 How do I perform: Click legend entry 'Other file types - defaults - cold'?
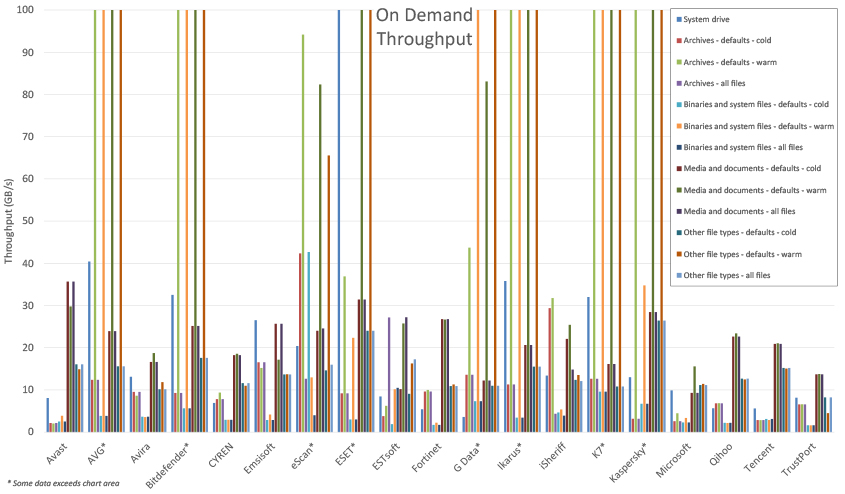coord(739,233)
